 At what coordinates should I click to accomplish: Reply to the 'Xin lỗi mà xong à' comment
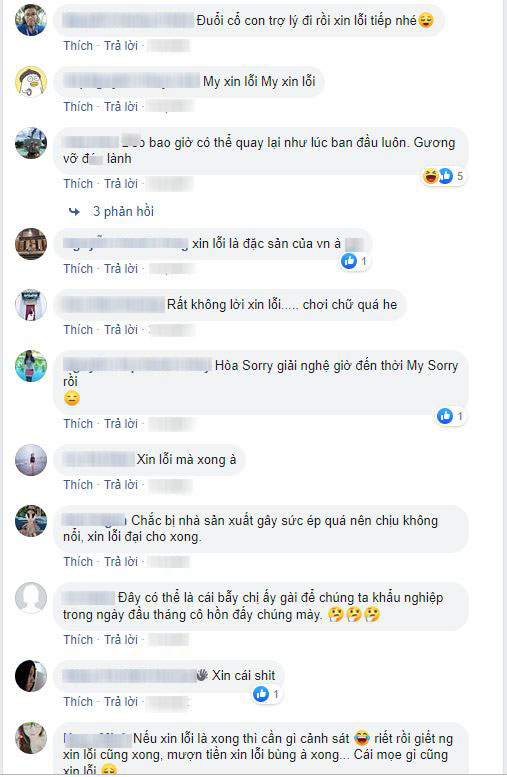click(x=121, y=485)
